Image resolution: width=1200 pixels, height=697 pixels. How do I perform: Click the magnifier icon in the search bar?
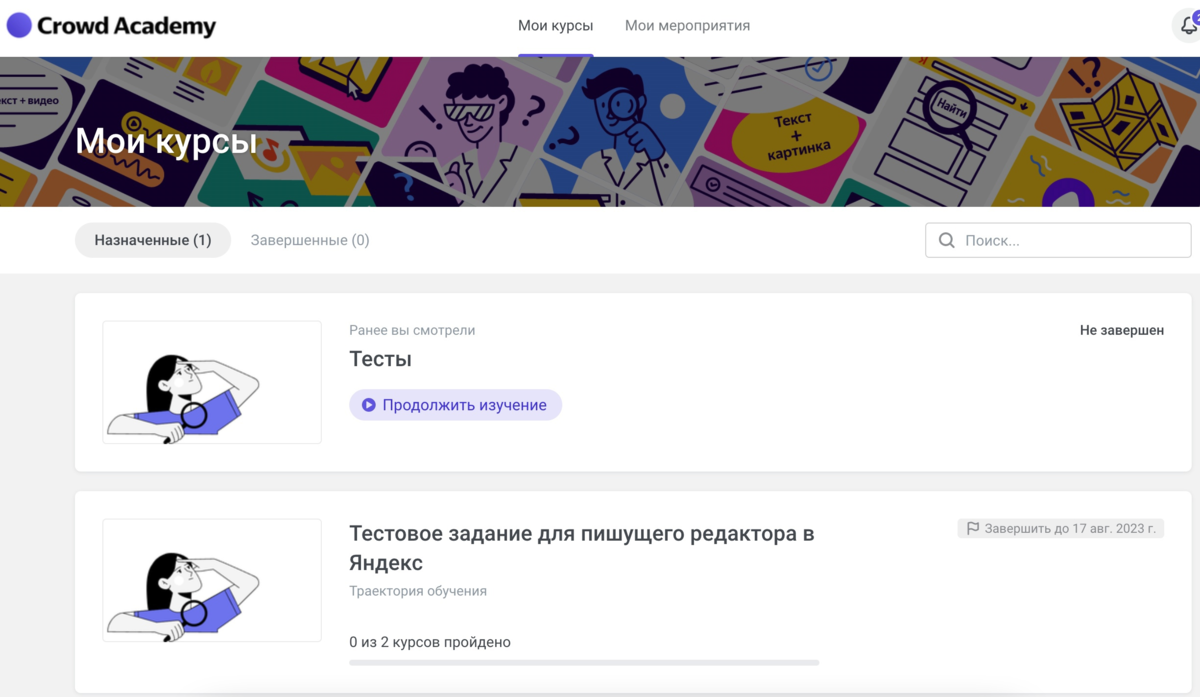tap(946, 240)
